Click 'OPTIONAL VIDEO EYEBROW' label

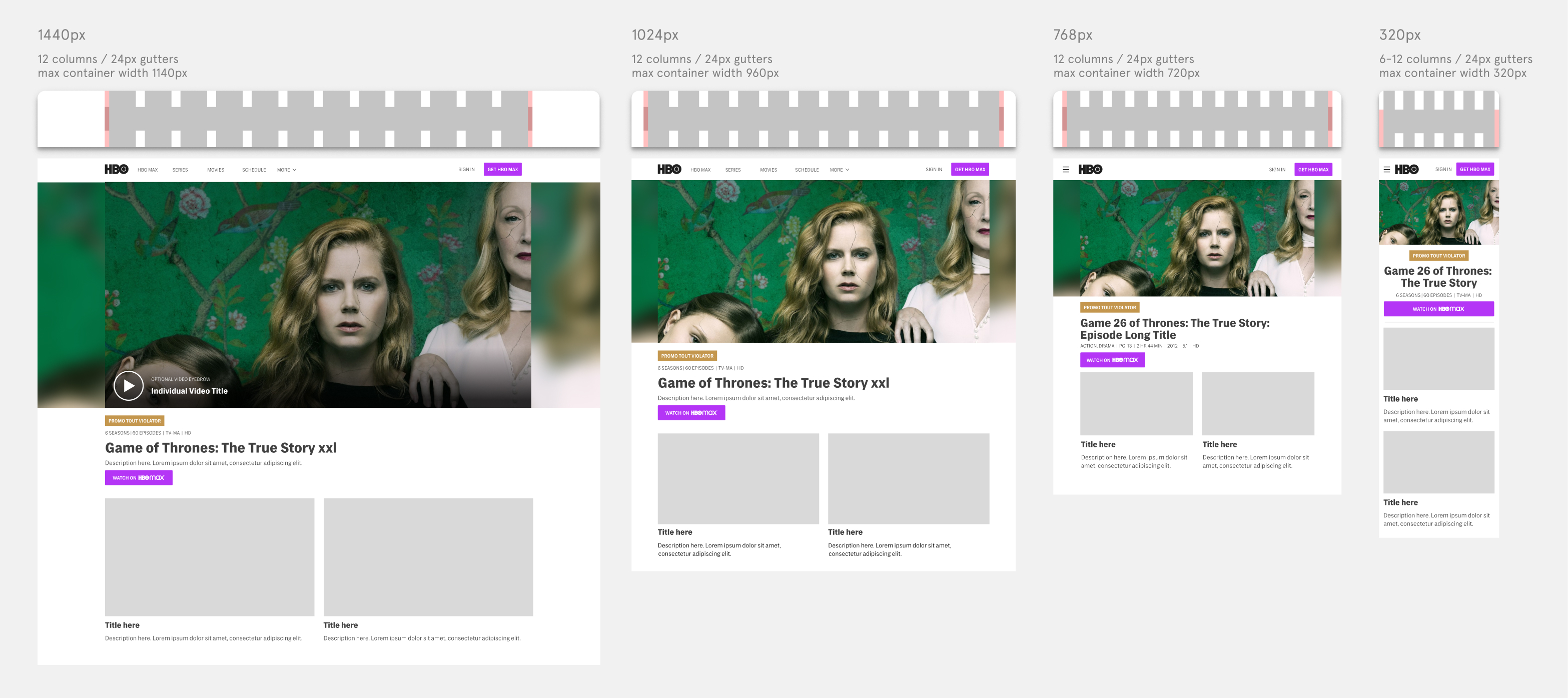(x=181, y=379)
